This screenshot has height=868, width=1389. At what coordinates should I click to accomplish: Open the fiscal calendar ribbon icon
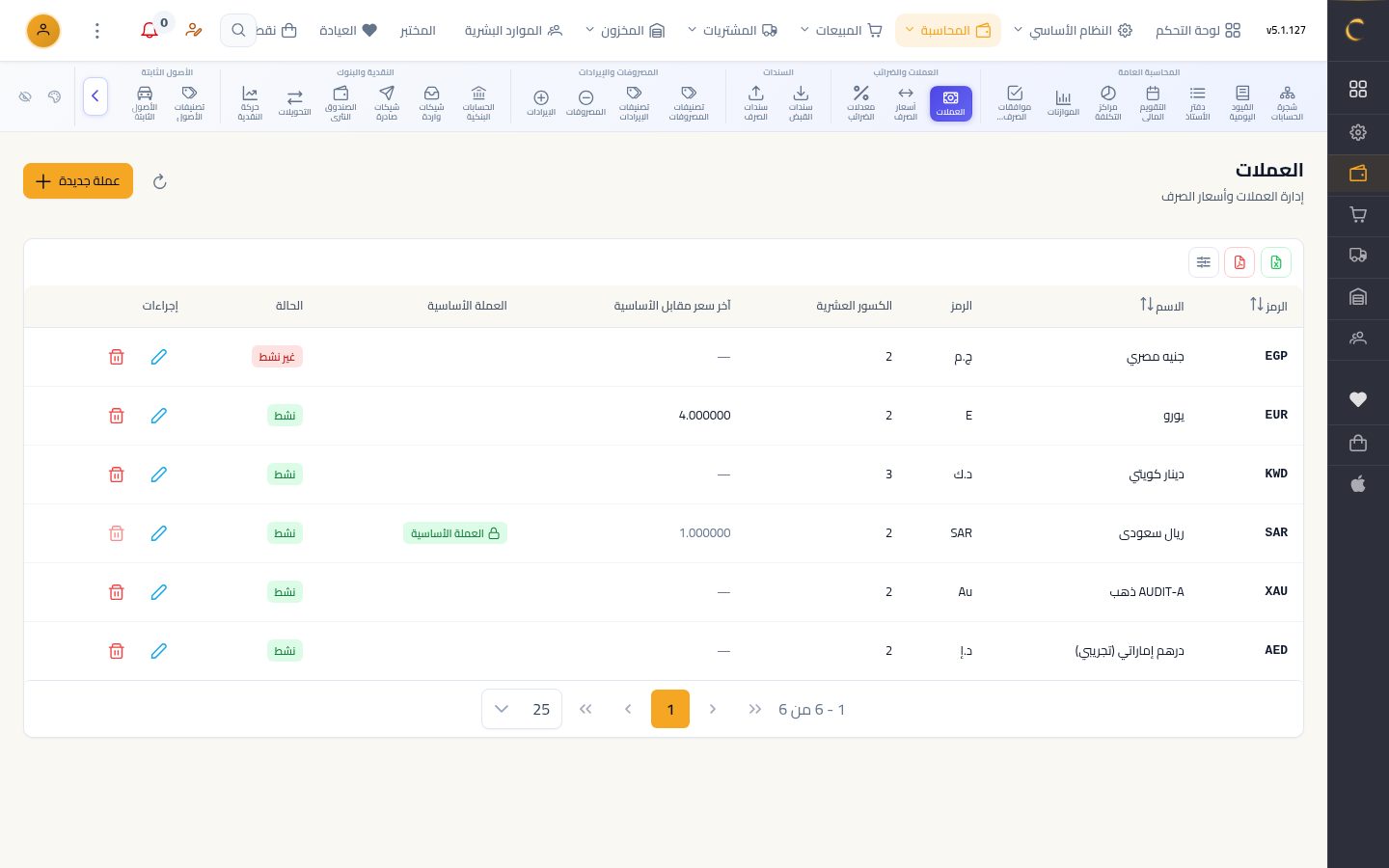pyautogui.click(x=1153, y=102)
